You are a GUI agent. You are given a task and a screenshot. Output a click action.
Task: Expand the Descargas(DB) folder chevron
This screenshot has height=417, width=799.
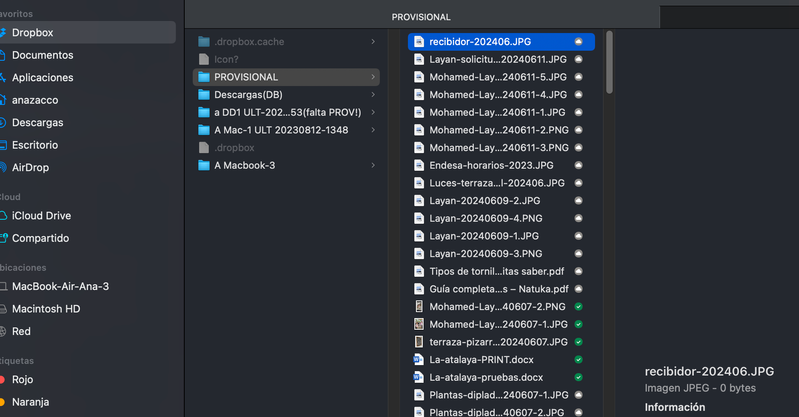373,95
